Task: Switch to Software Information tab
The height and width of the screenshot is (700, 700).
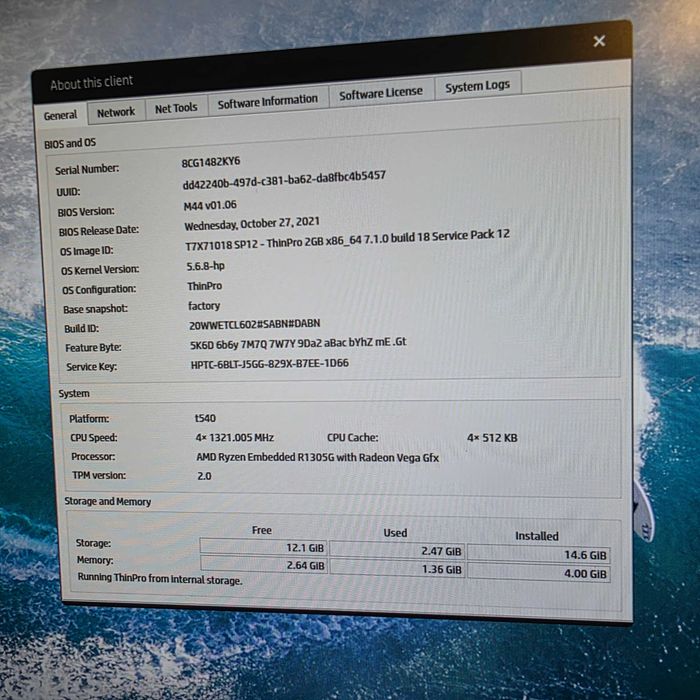Action: click(268, 102)
